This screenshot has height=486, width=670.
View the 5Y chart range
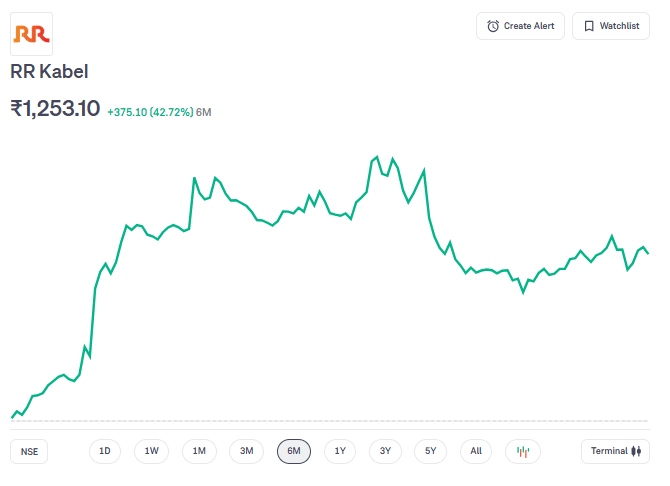tap(430, 451)
